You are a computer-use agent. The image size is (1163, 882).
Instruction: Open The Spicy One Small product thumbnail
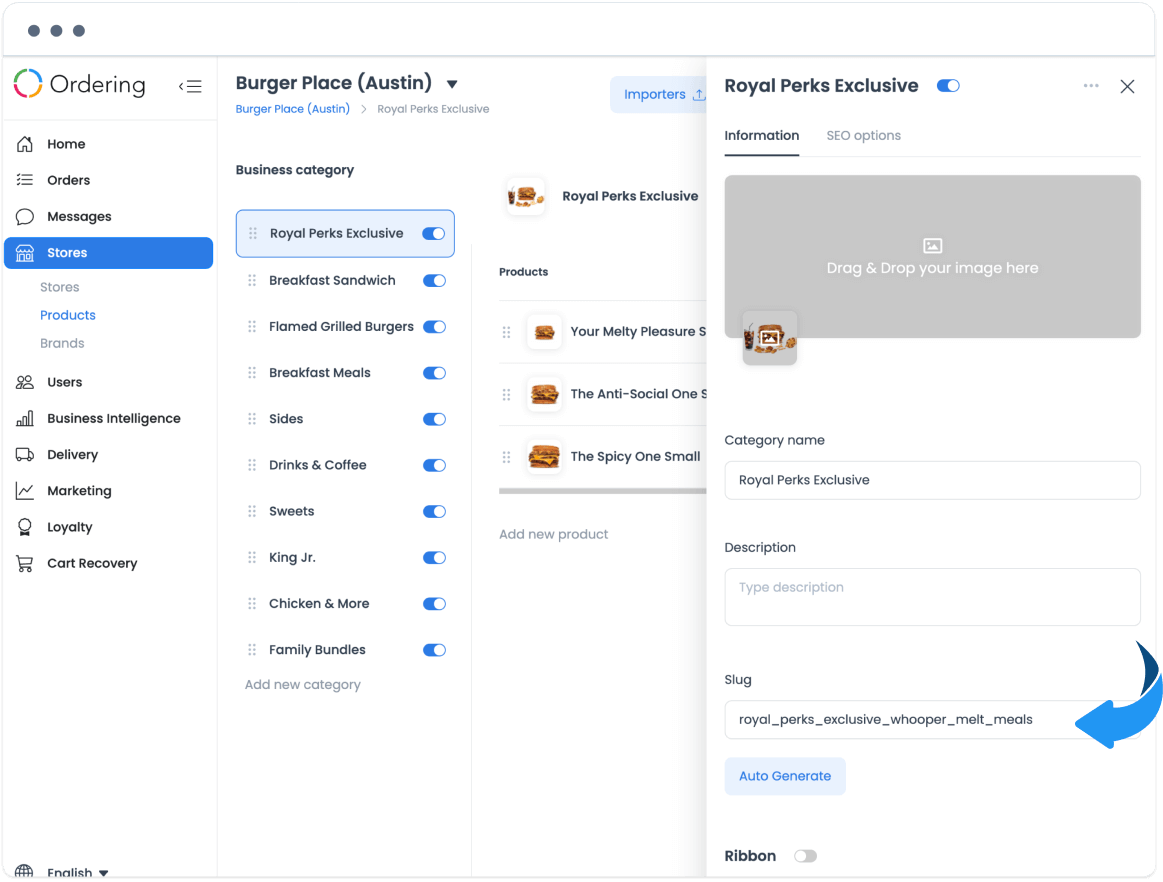click(544, 457)
